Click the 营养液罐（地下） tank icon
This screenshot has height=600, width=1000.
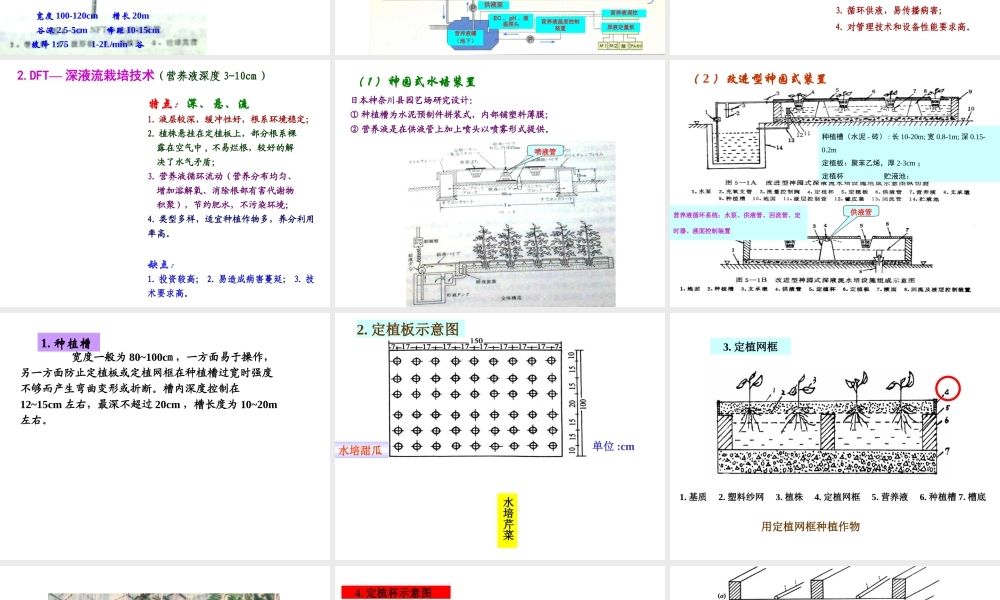(468, 35)
